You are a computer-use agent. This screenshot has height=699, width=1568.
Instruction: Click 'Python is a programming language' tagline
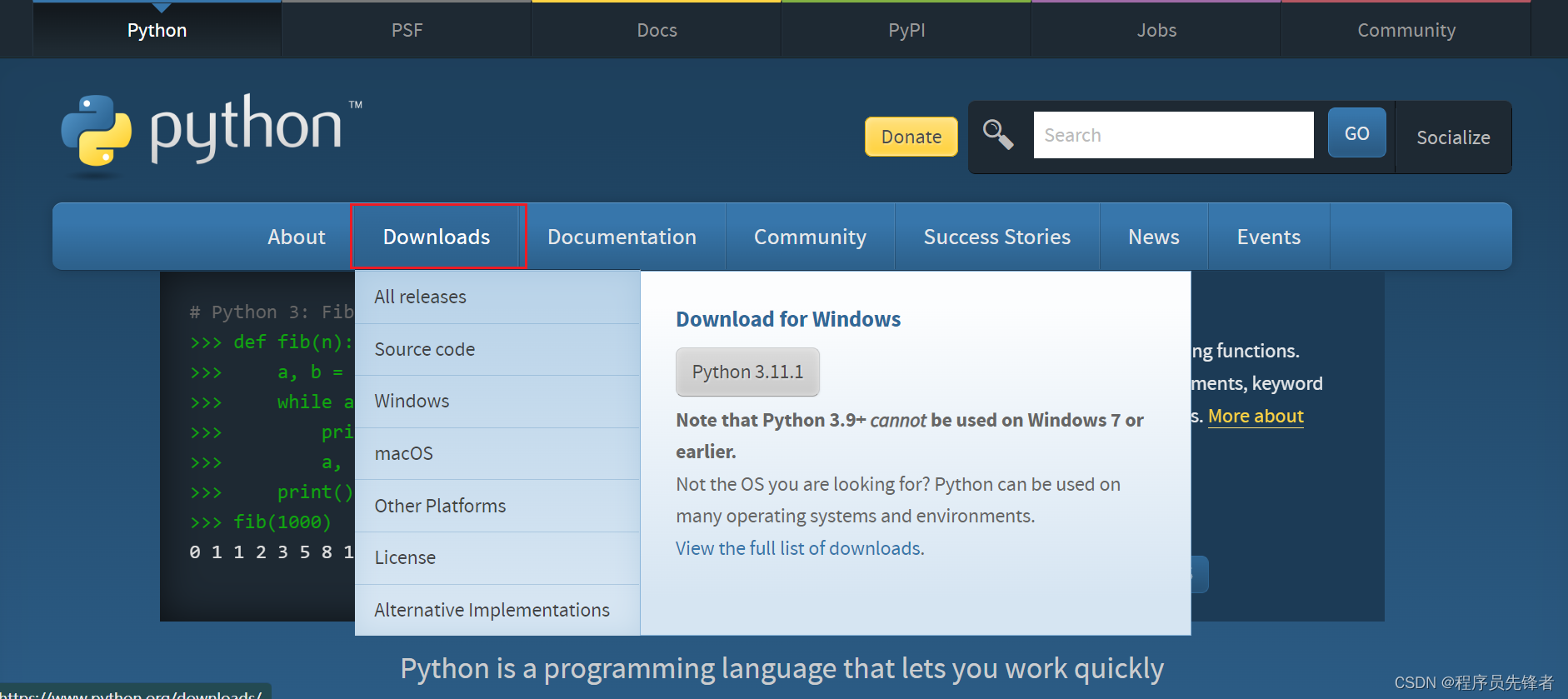click(x=782, y=668)
